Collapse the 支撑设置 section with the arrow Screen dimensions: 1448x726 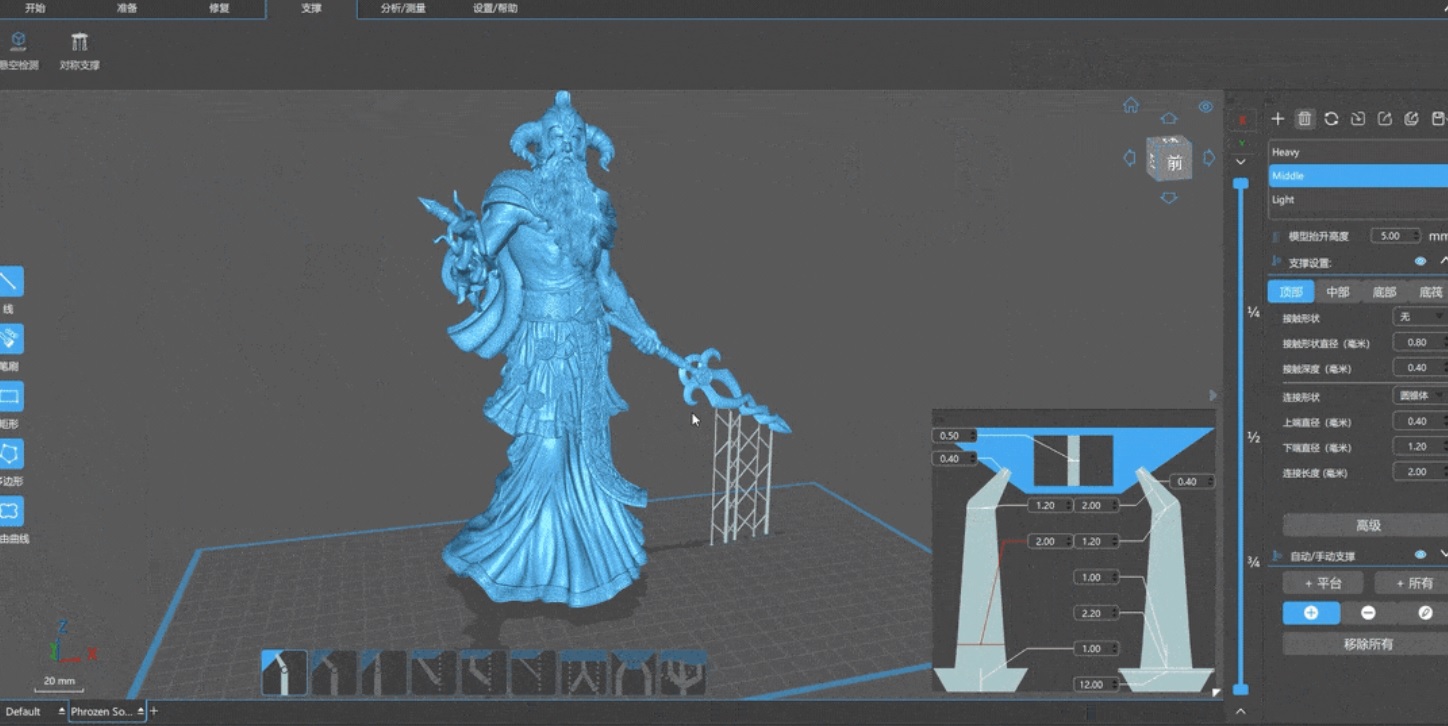coord(1442,262)
